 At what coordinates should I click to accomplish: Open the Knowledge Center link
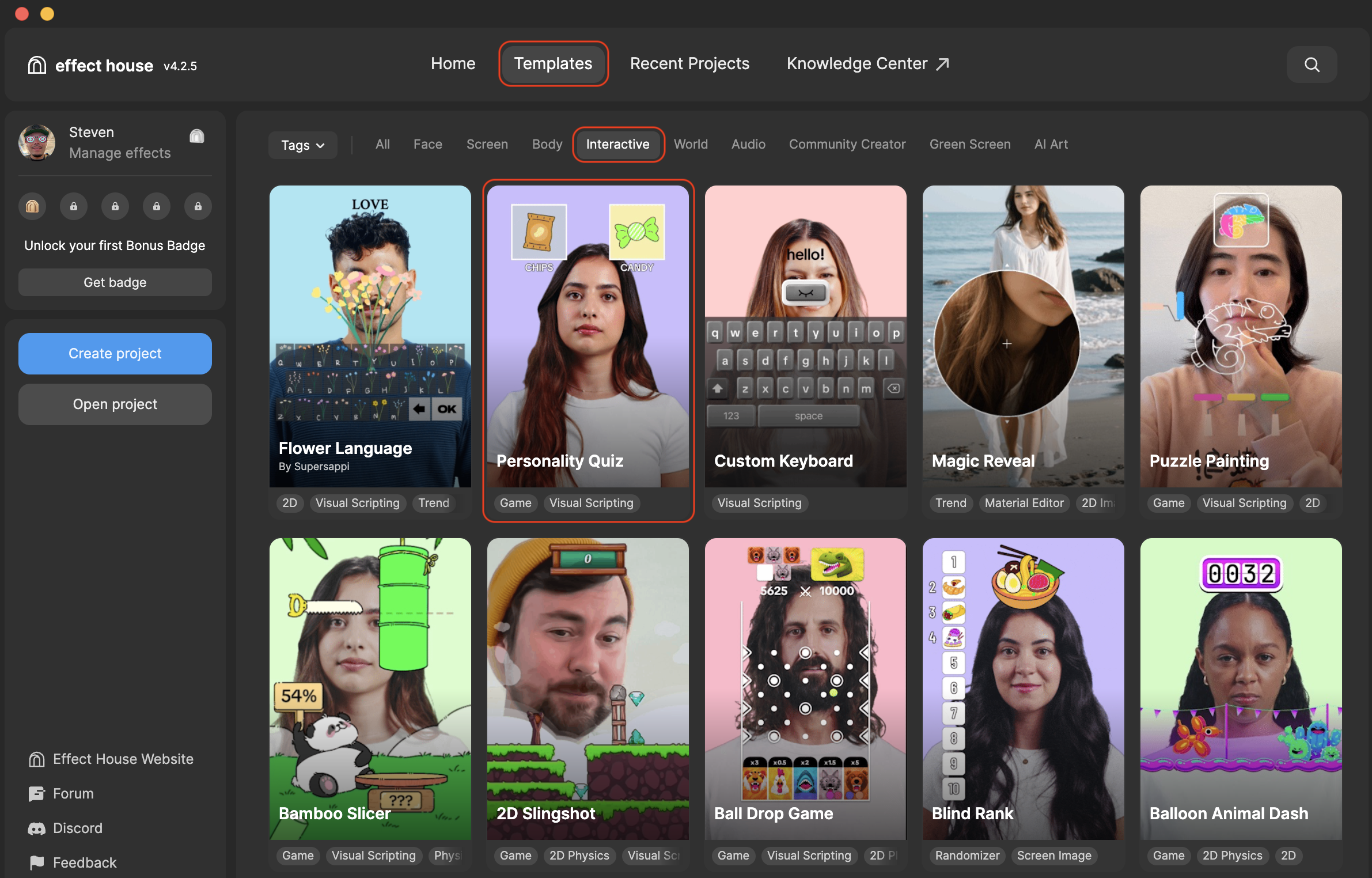868,63
